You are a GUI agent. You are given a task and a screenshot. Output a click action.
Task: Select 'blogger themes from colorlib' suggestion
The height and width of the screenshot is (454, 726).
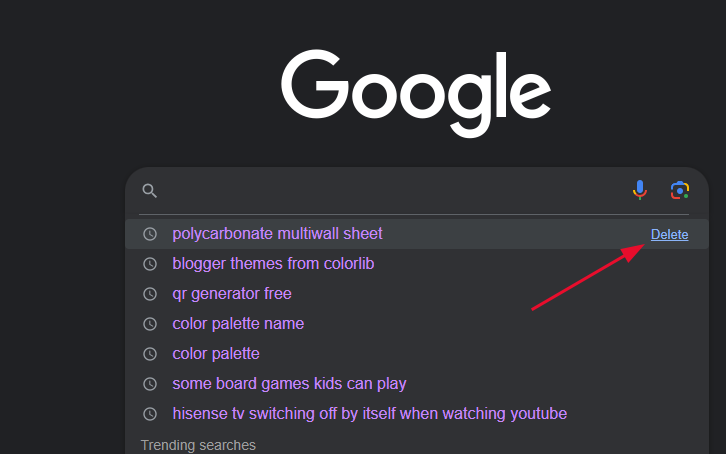273,264
